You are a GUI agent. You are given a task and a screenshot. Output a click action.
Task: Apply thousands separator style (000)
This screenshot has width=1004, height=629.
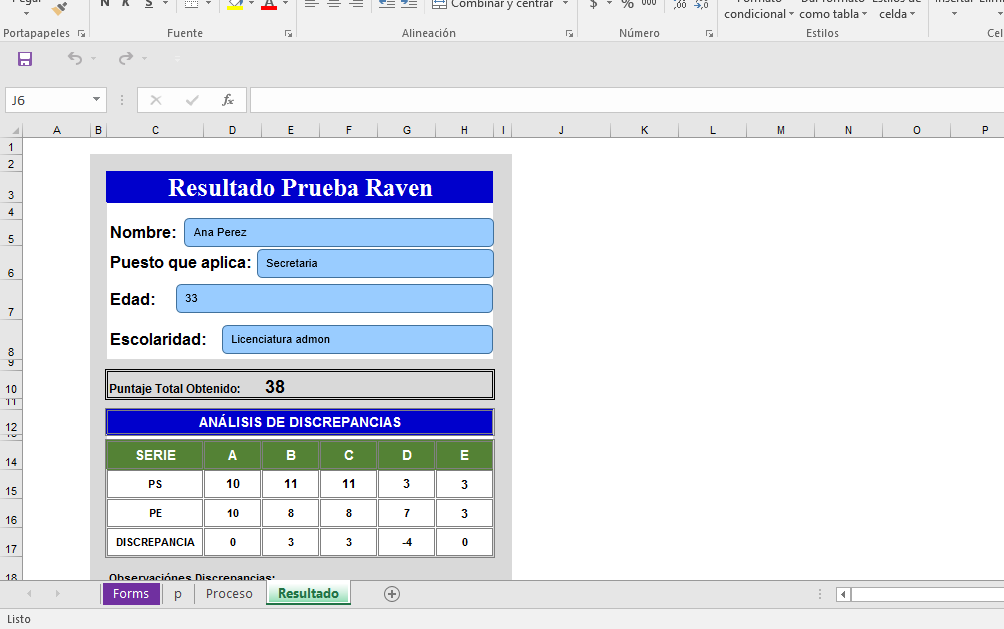coord(649,3)
